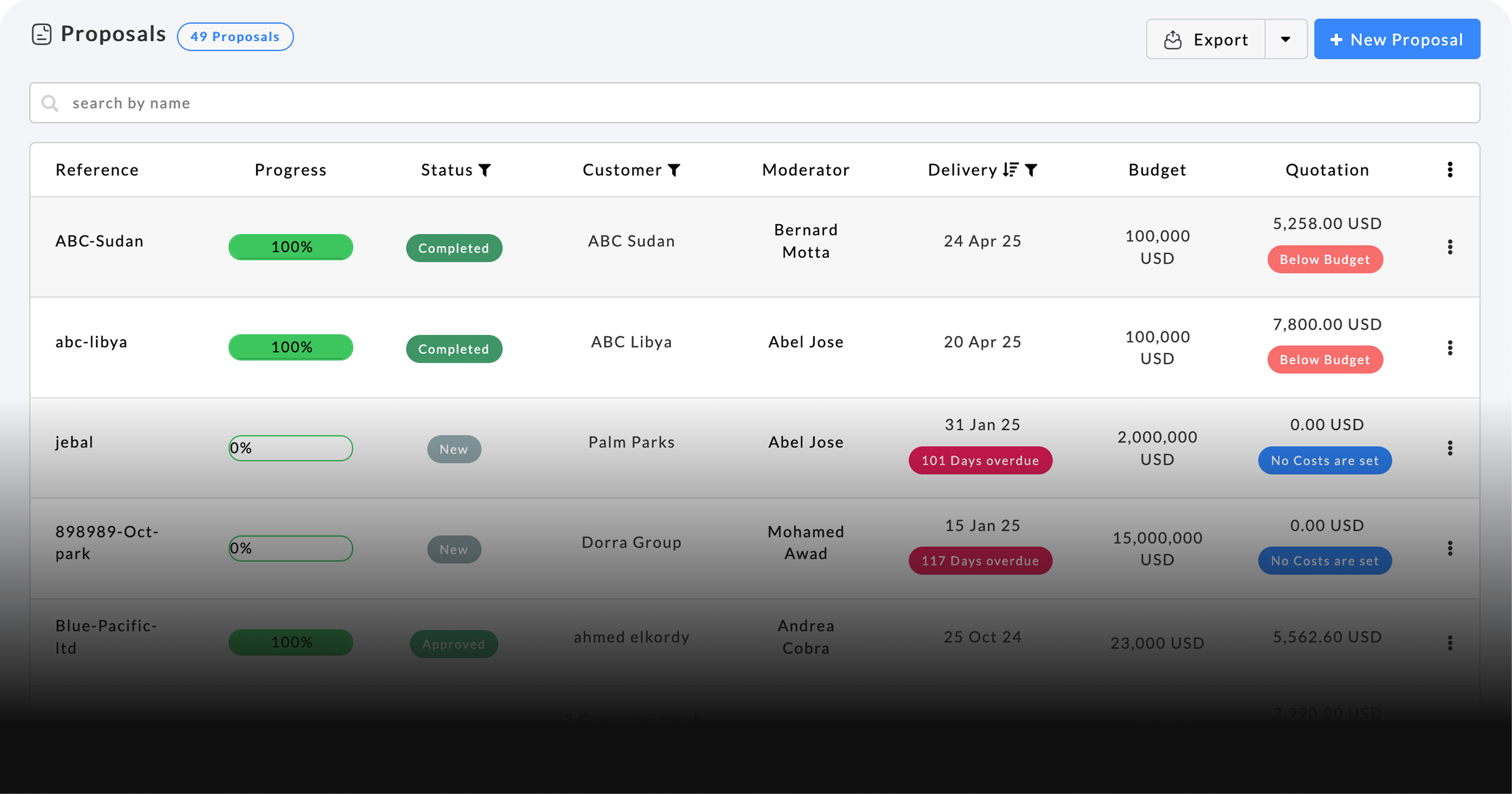The image size is (1512, 794).
Task: Open row actions for 898989-Oct-park proposal
Action: click(1450, 549)
